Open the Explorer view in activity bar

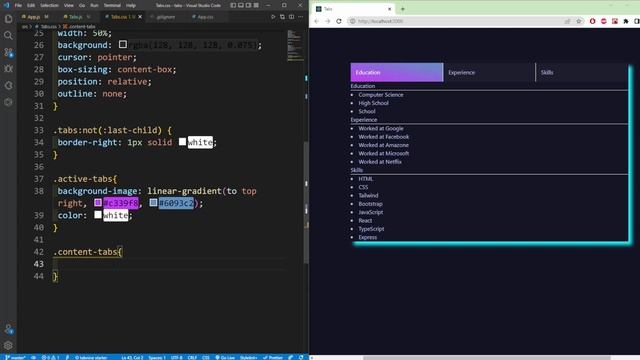click(8, 19)
